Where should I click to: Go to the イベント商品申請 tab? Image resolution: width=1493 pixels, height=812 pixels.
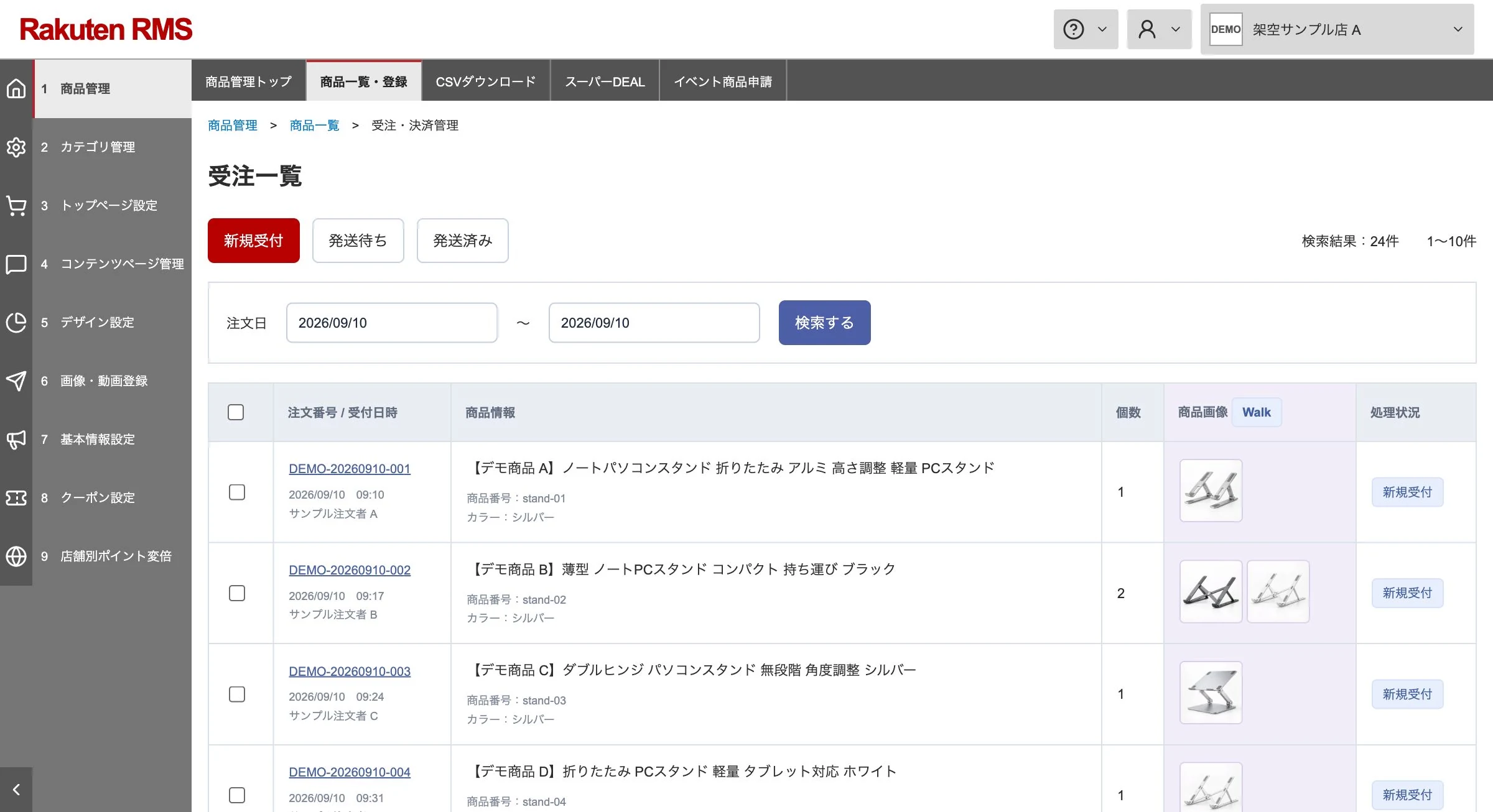tap(723, 81)
